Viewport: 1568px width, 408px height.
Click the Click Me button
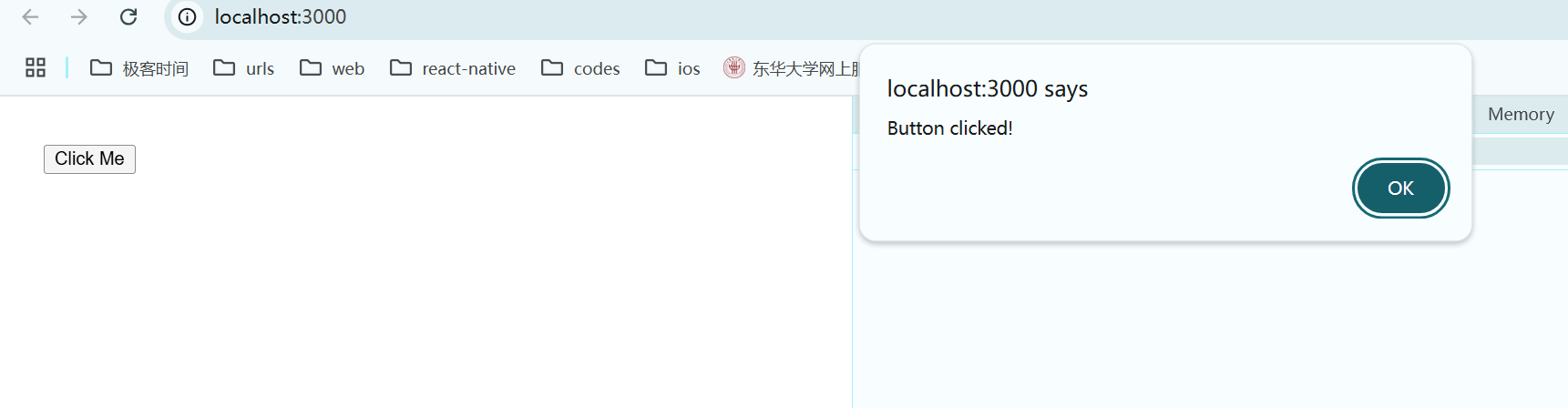89,159
